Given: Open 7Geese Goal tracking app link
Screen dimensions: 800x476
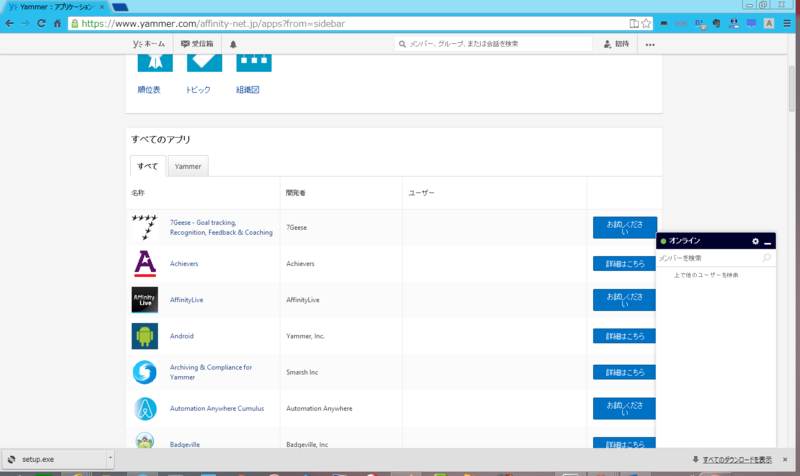Looking at the screenshot, I should [221, 228].
